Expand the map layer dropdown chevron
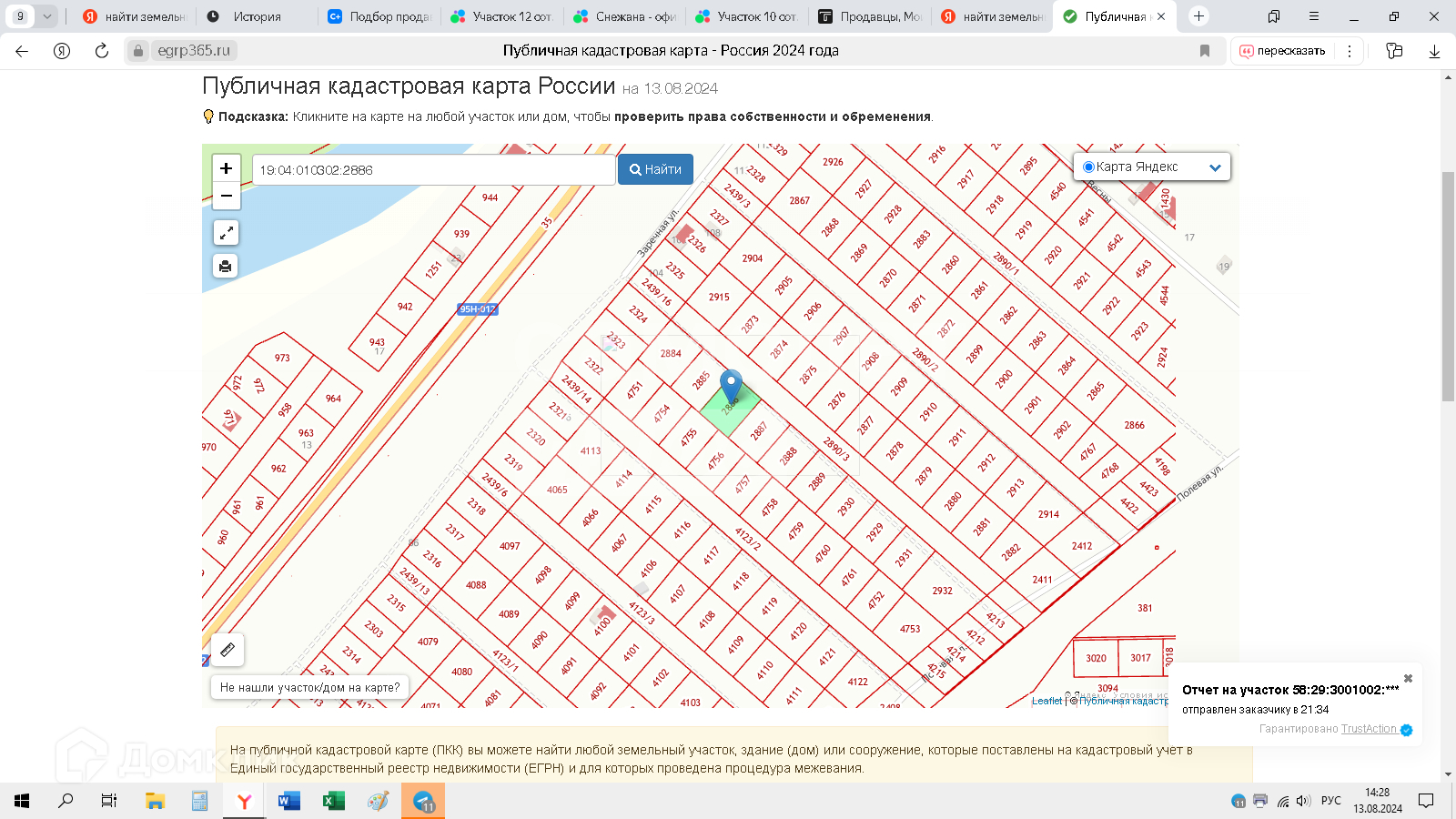This screenshot has height=819, width=1456. [x=1215, y=167]
